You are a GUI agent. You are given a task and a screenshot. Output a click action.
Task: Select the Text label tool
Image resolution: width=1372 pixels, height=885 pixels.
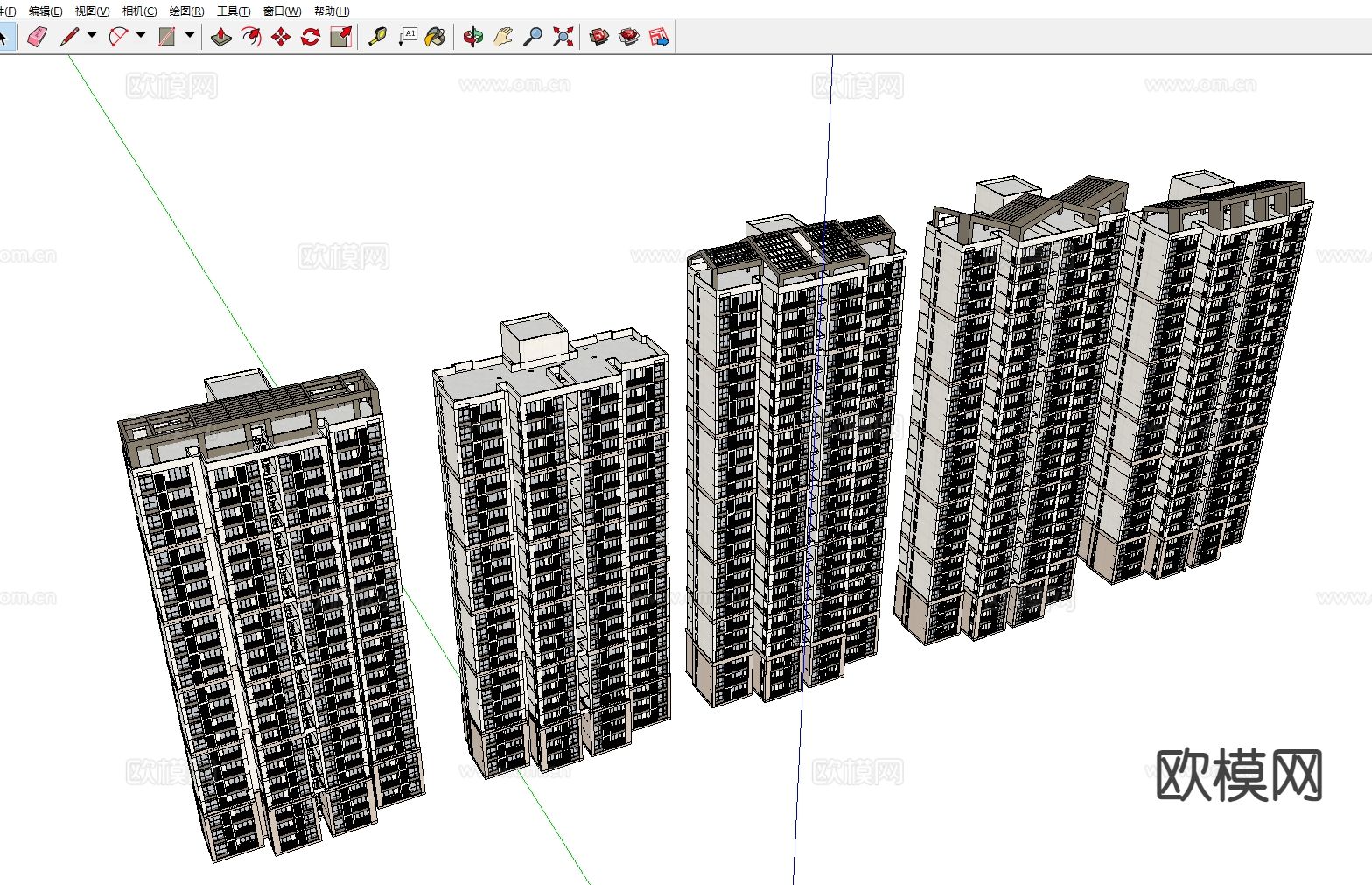407,37
